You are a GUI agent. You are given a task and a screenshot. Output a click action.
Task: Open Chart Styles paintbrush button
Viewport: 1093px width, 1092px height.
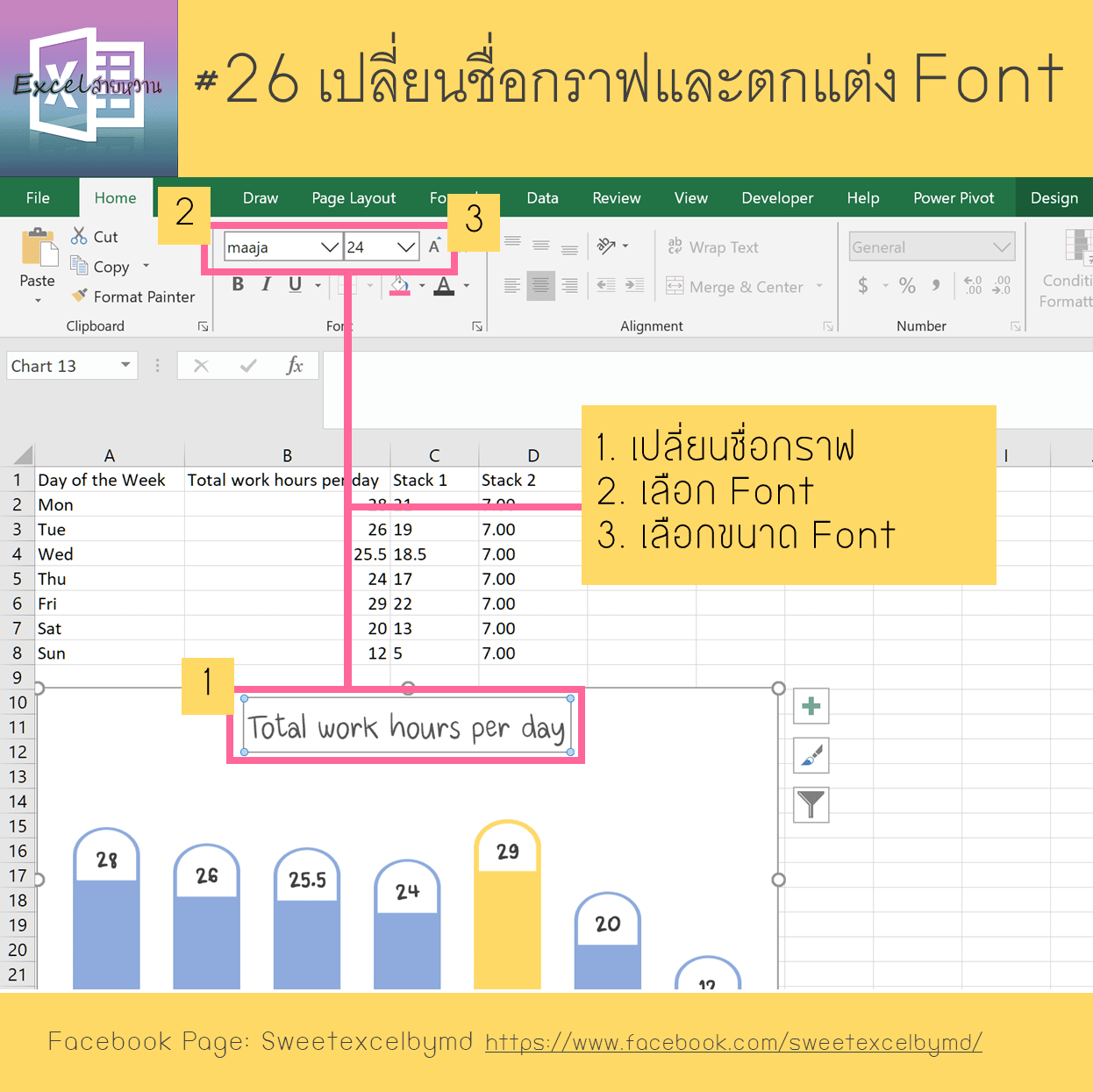point(811,755)
